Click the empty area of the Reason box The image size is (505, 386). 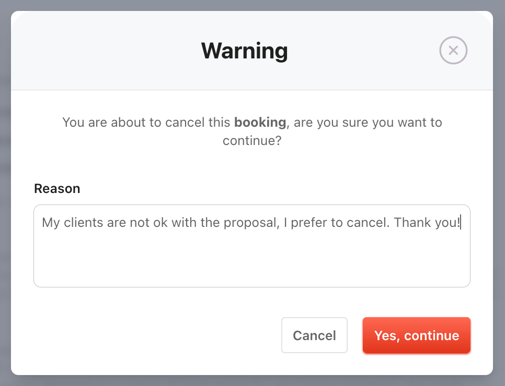tap(252, 262)
